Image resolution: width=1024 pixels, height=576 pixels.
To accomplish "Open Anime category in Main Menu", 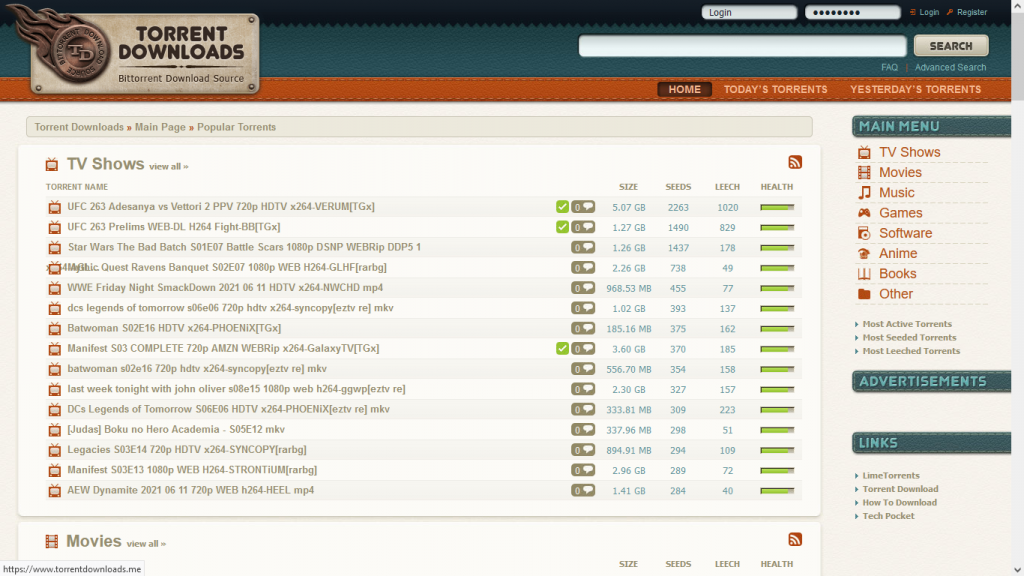I will tap(898, 253).
